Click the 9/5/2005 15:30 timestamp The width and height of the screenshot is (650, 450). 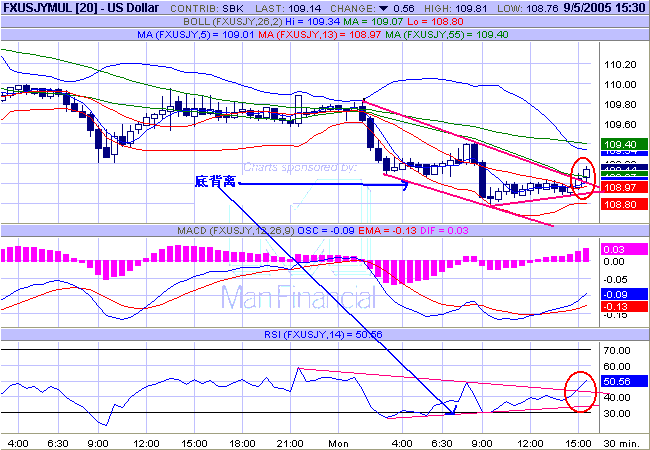click(604, 8)
